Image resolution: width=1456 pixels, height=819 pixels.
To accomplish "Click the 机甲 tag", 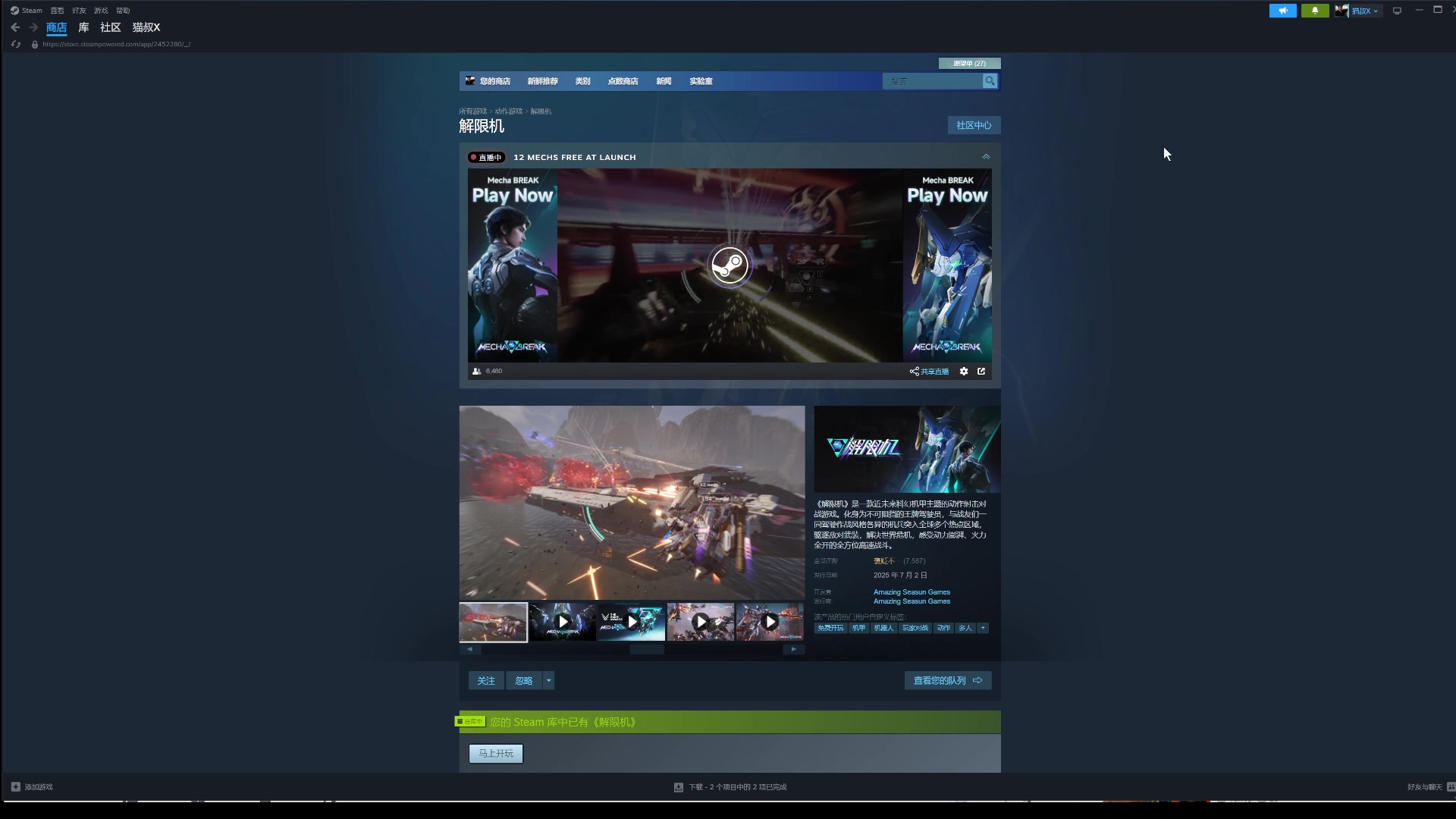I will [x=858, y=628].
